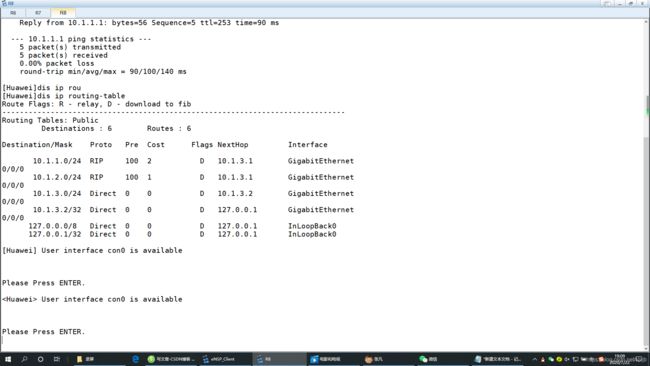The width and height of the screenshot is (650, 366).
Task: Click the 'Destinations : 6' text
Action: [76, 128]
